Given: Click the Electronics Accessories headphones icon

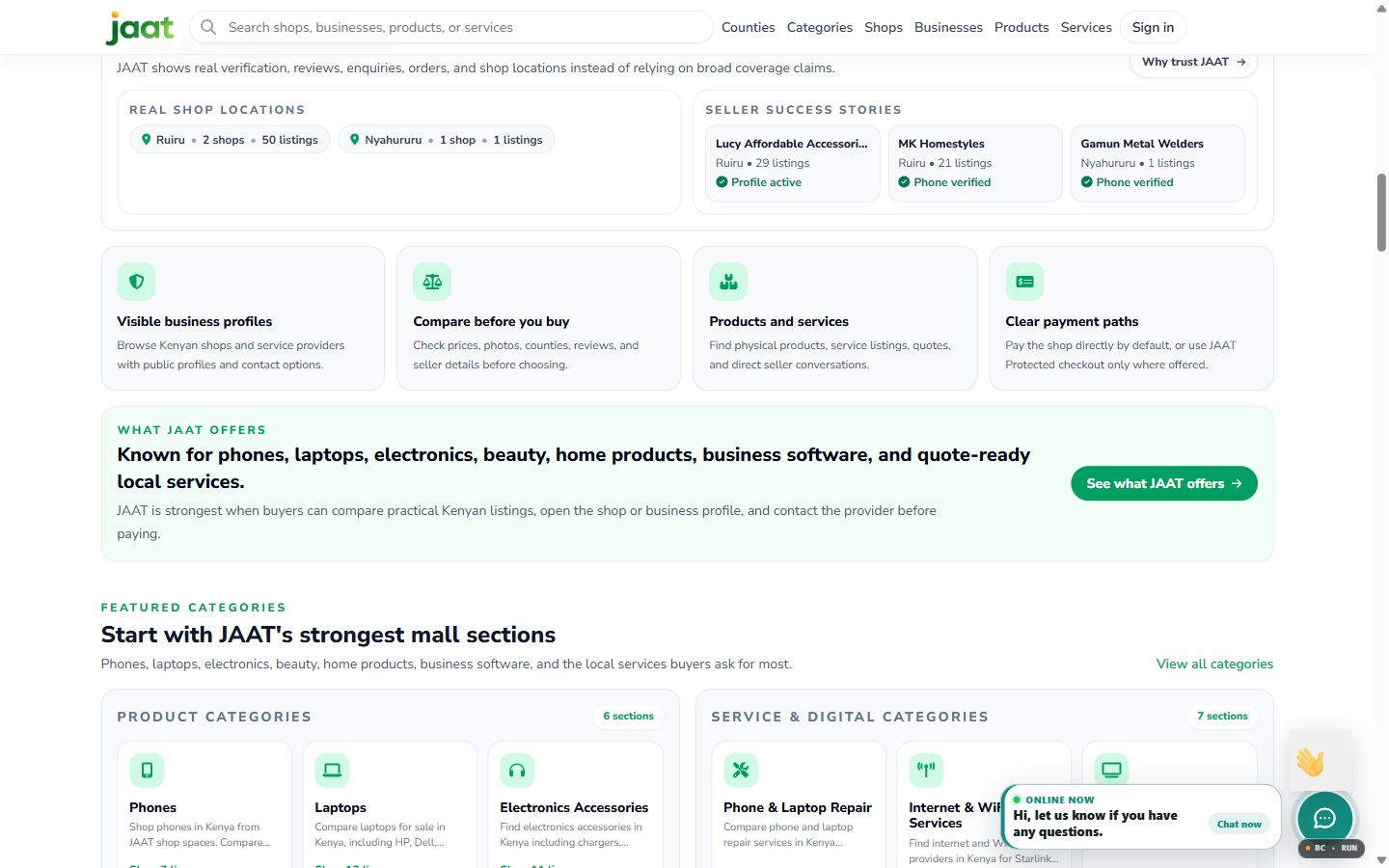Looking at the screenshot, I should tap(517, 770).
